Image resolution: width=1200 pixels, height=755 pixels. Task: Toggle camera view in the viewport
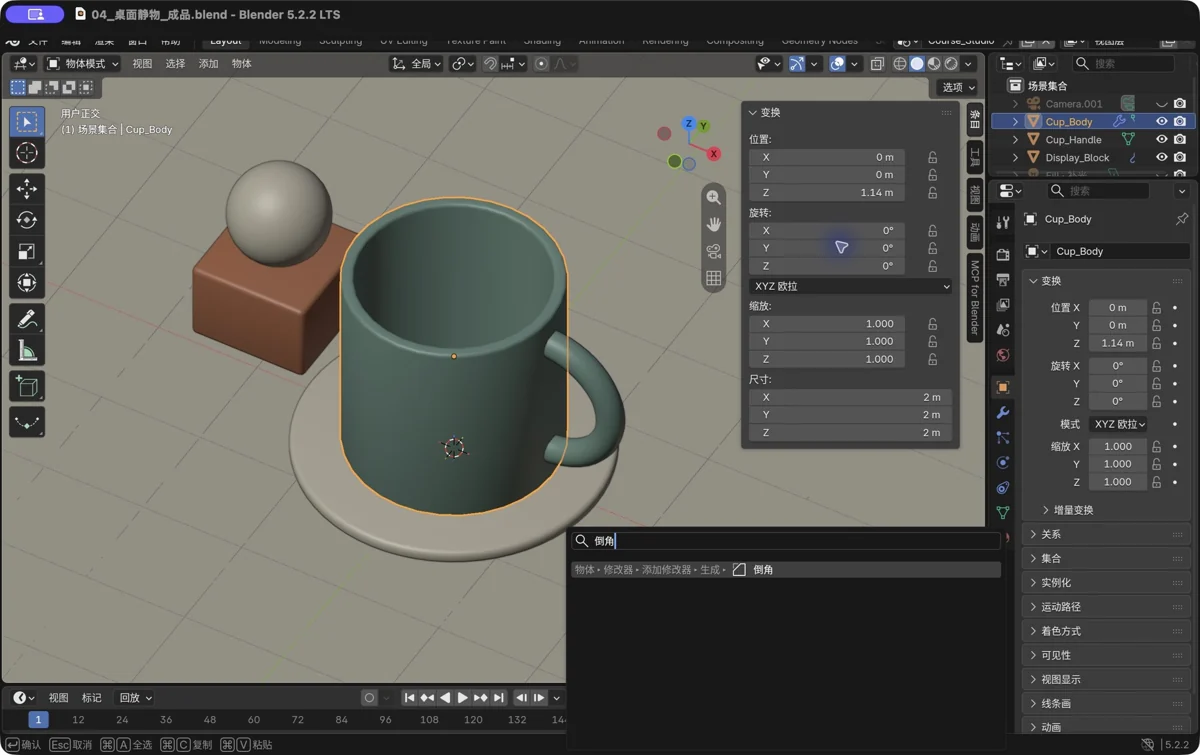pyautogui.click(x=713, y=252)
